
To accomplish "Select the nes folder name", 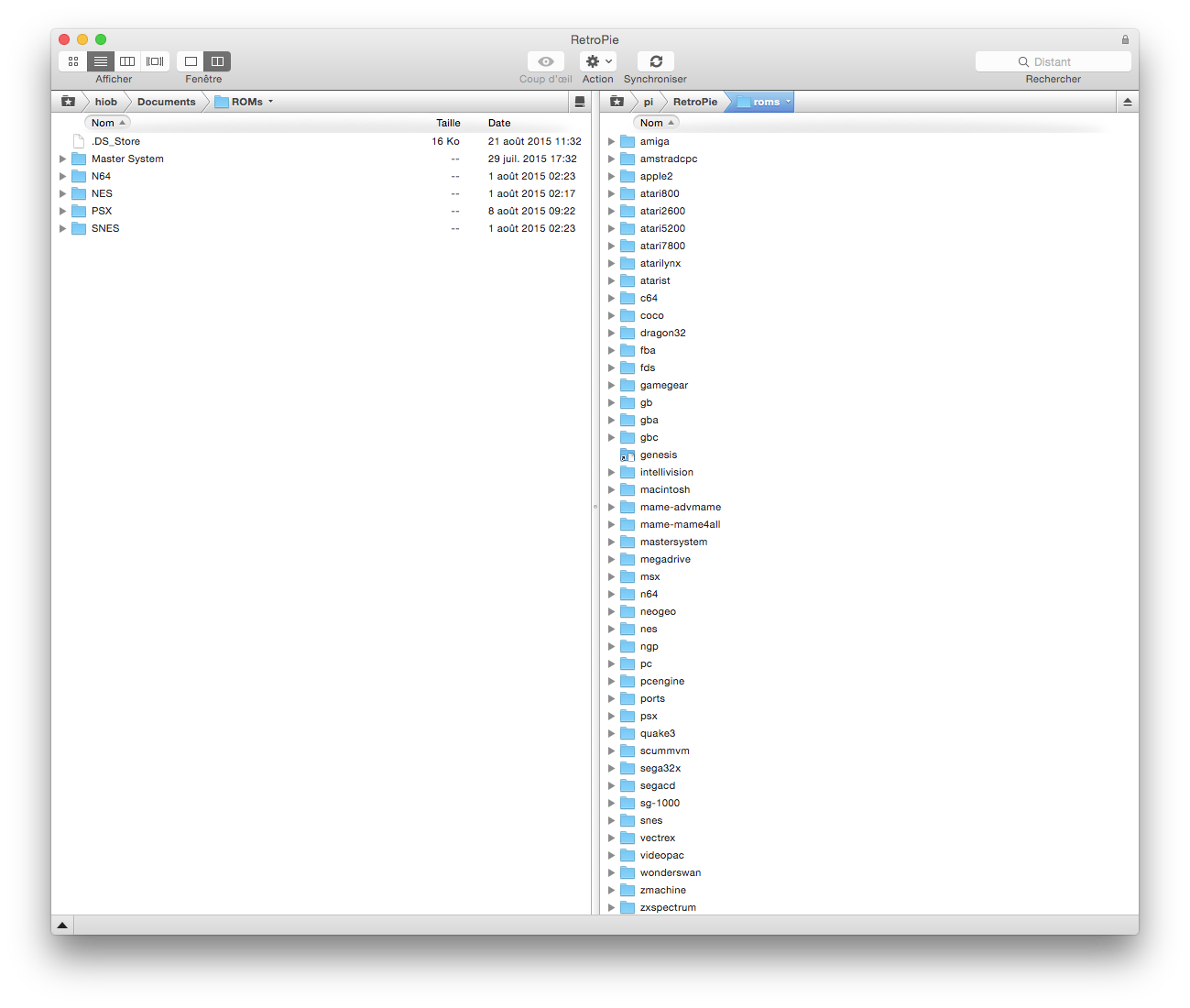I will pyautogui.click(x=649, y=629).
